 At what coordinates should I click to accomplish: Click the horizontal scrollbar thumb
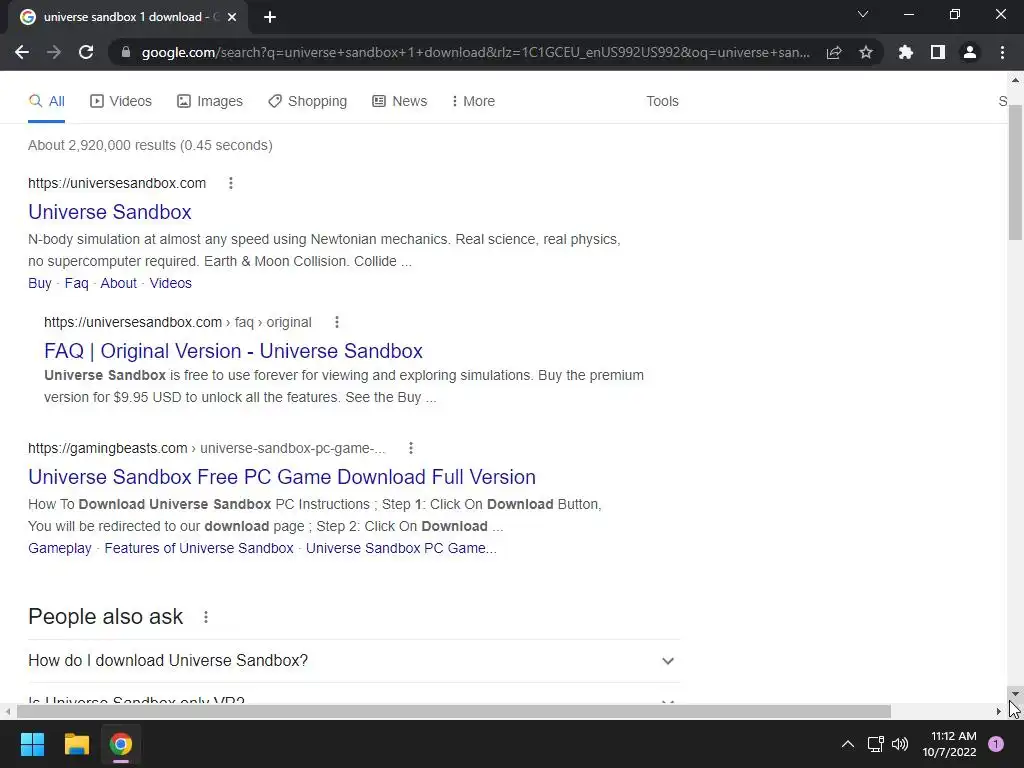pos(453,711)
